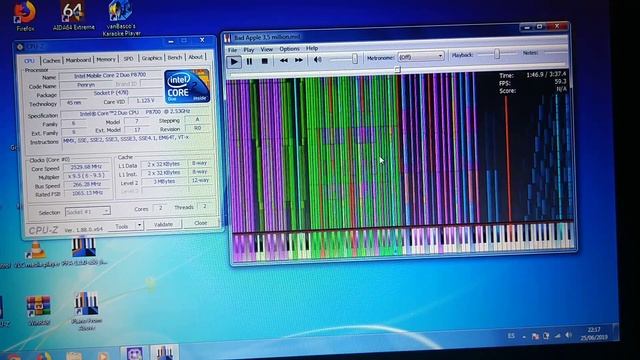The image size is (640, 360).
Task: Click the FPS value 59.3
Action: (560, 82)
